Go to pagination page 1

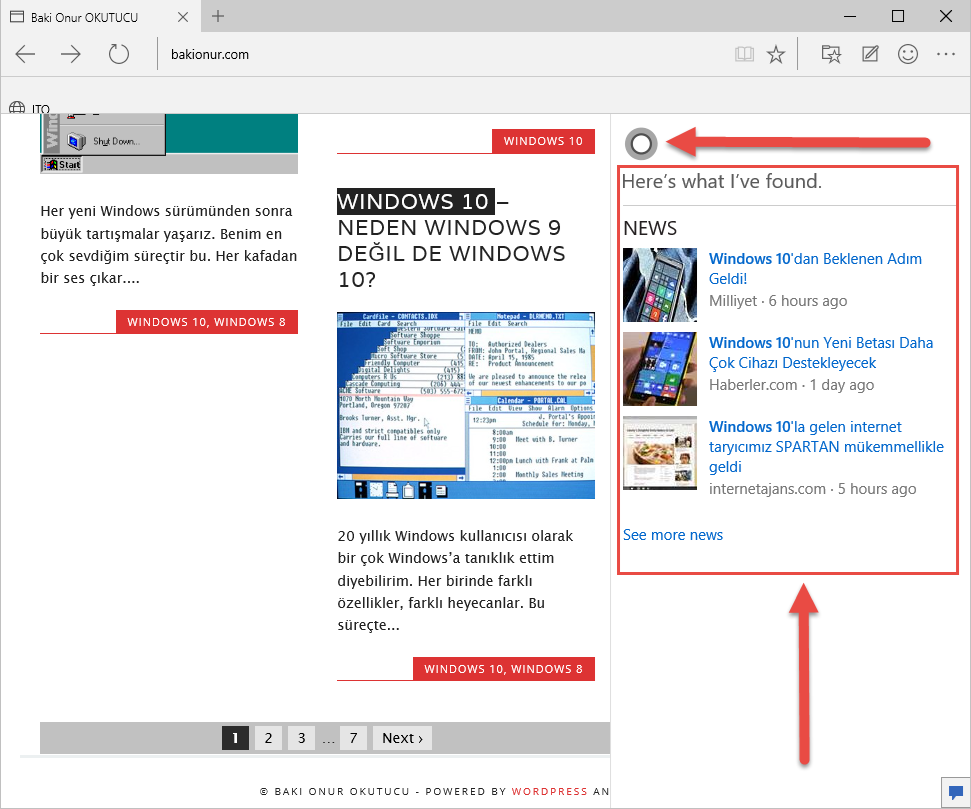pos(235,738)
